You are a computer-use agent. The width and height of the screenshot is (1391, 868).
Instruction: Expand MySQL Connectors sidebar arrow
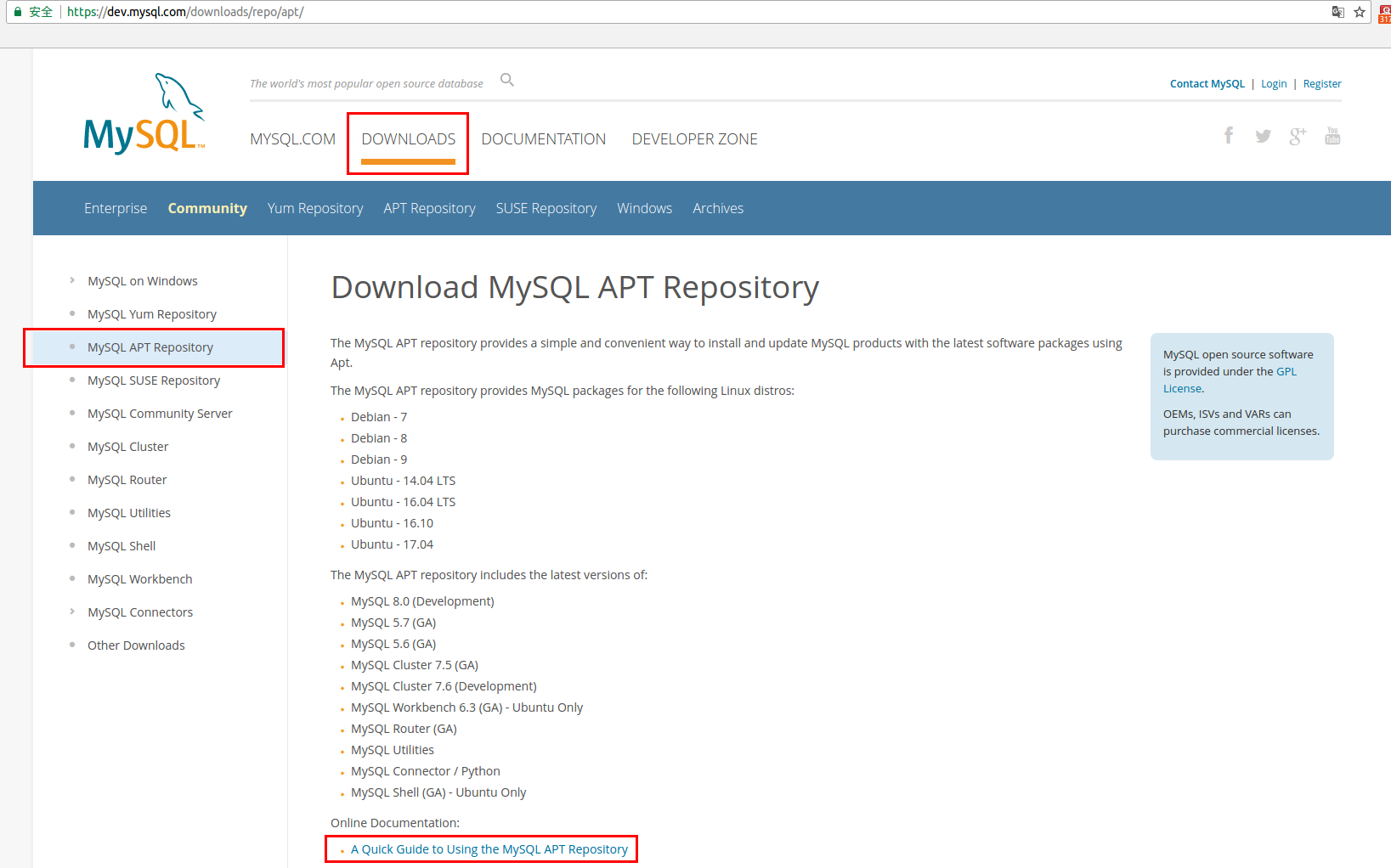coord(72,612)
